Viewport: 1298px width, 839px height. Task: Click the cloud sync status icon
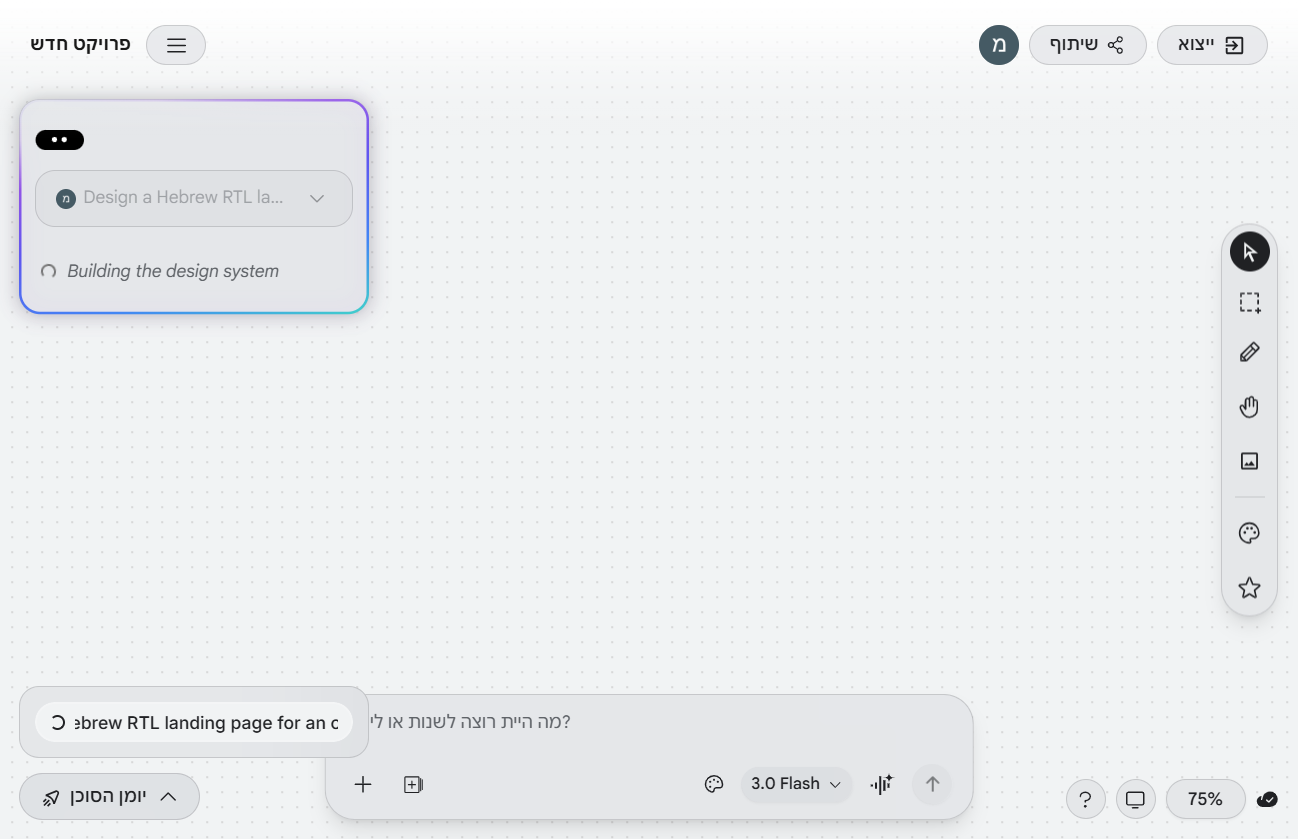click(x=1267, y=799)
